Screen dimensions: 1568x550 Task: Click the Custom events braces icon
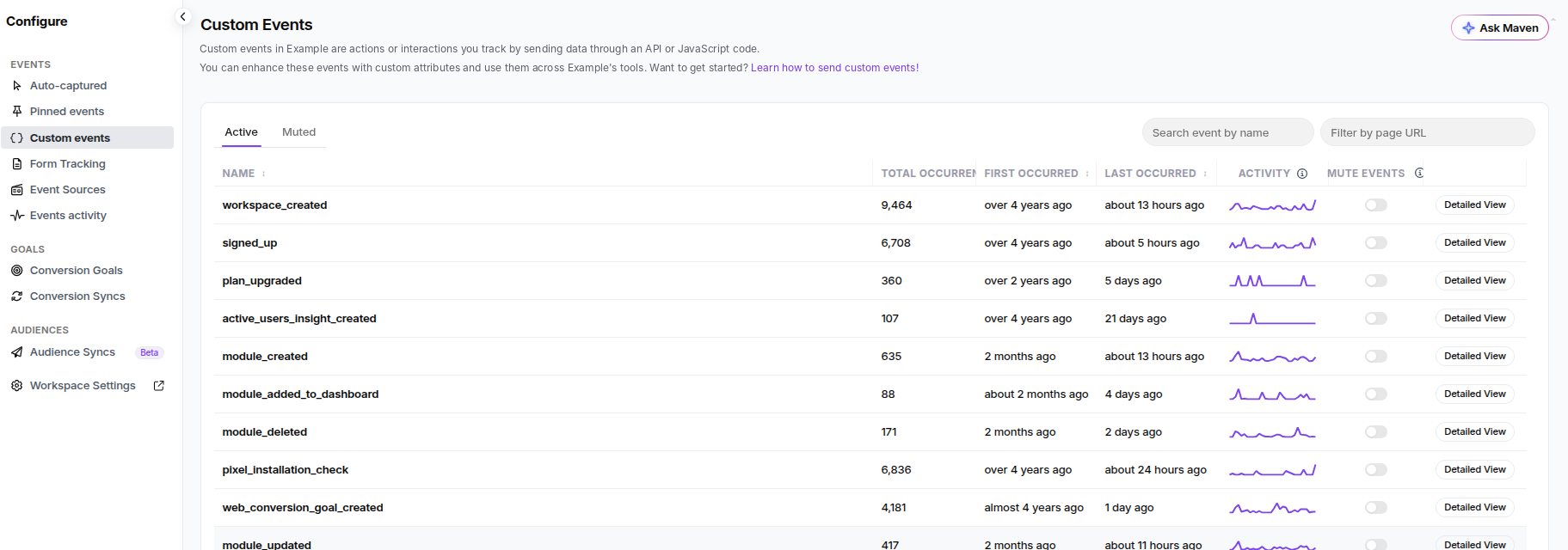click(16, 137)
